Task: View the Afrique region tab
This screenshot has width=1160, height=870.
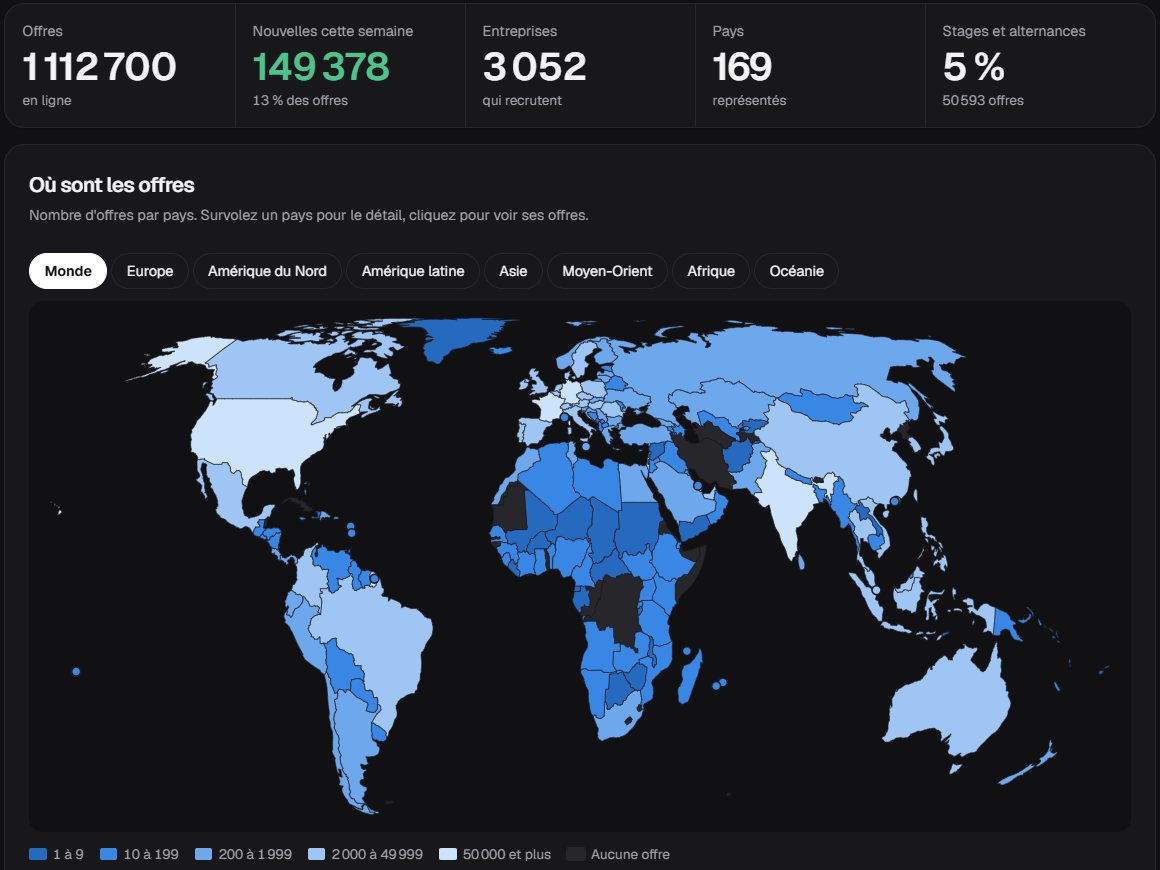Action: (710, 271)
